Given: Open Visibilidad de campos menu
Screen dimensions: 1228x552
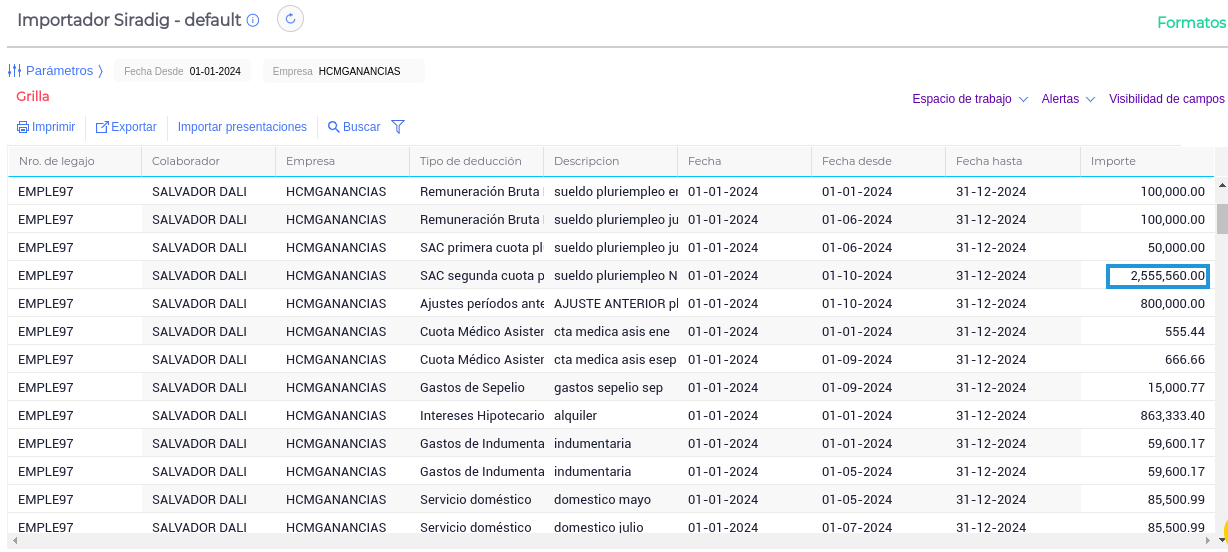Looking at the screenshot, I should 1166,99.
